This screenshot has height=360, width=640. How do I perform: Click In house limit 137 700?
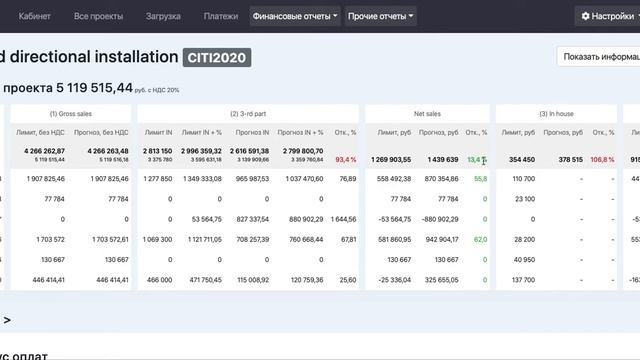click(x=524, y=280)
